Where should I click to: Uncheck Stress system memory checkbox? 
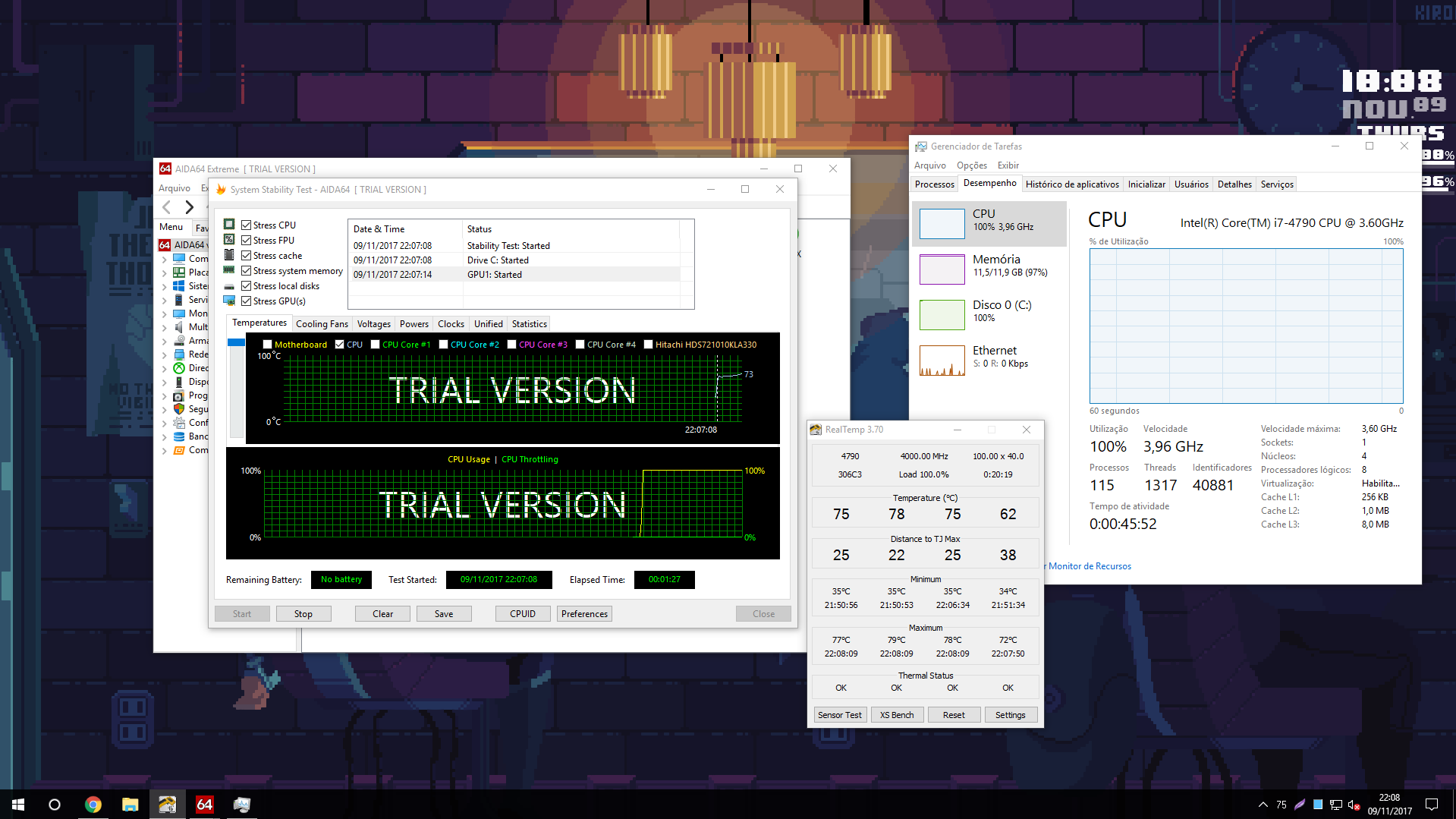coord(246,270)
